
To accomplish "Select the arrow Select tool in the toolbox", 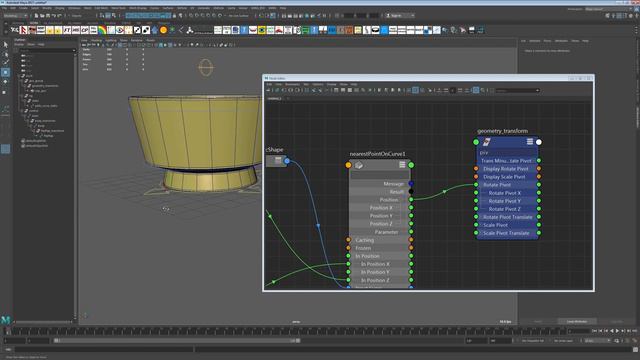I will [x=5, y=44].
